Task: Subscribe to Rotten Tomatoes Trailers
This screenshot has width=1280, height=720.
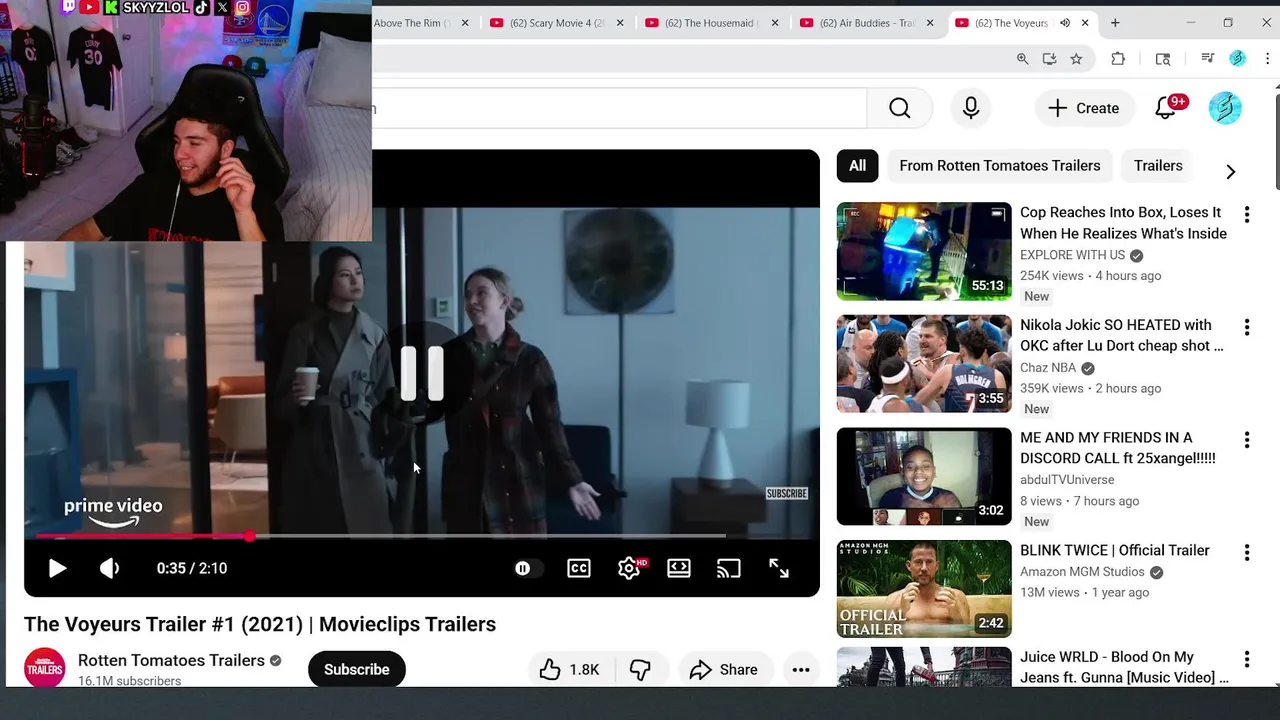Action: [357, 670]
